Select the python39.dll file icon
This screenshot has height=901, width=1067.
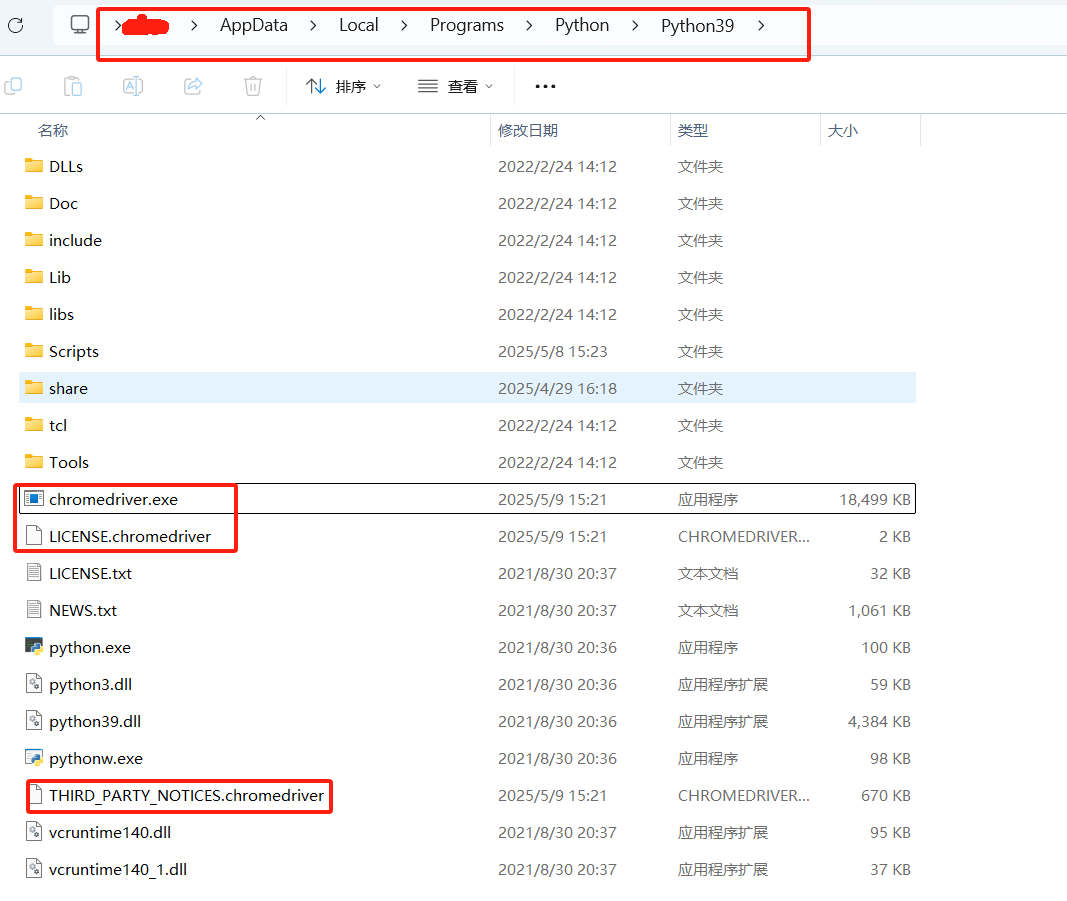[x=34, y=720]
